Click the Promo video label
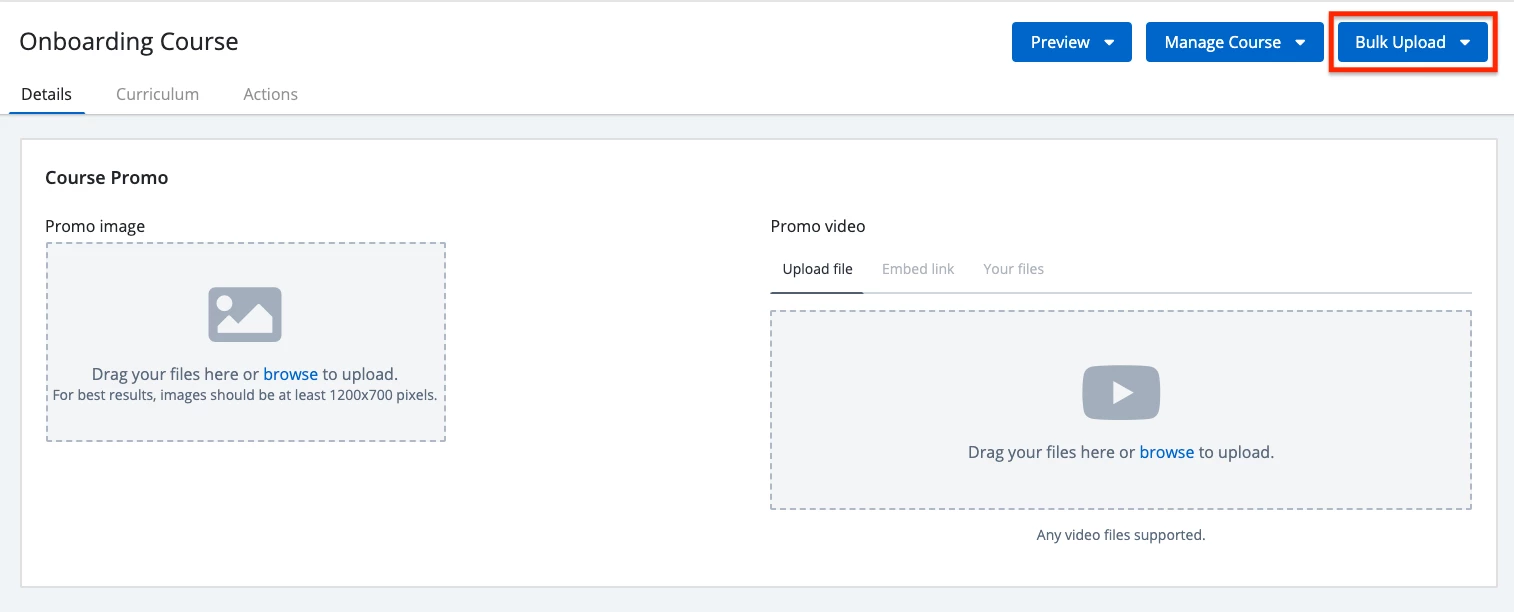 pos(818,226)
